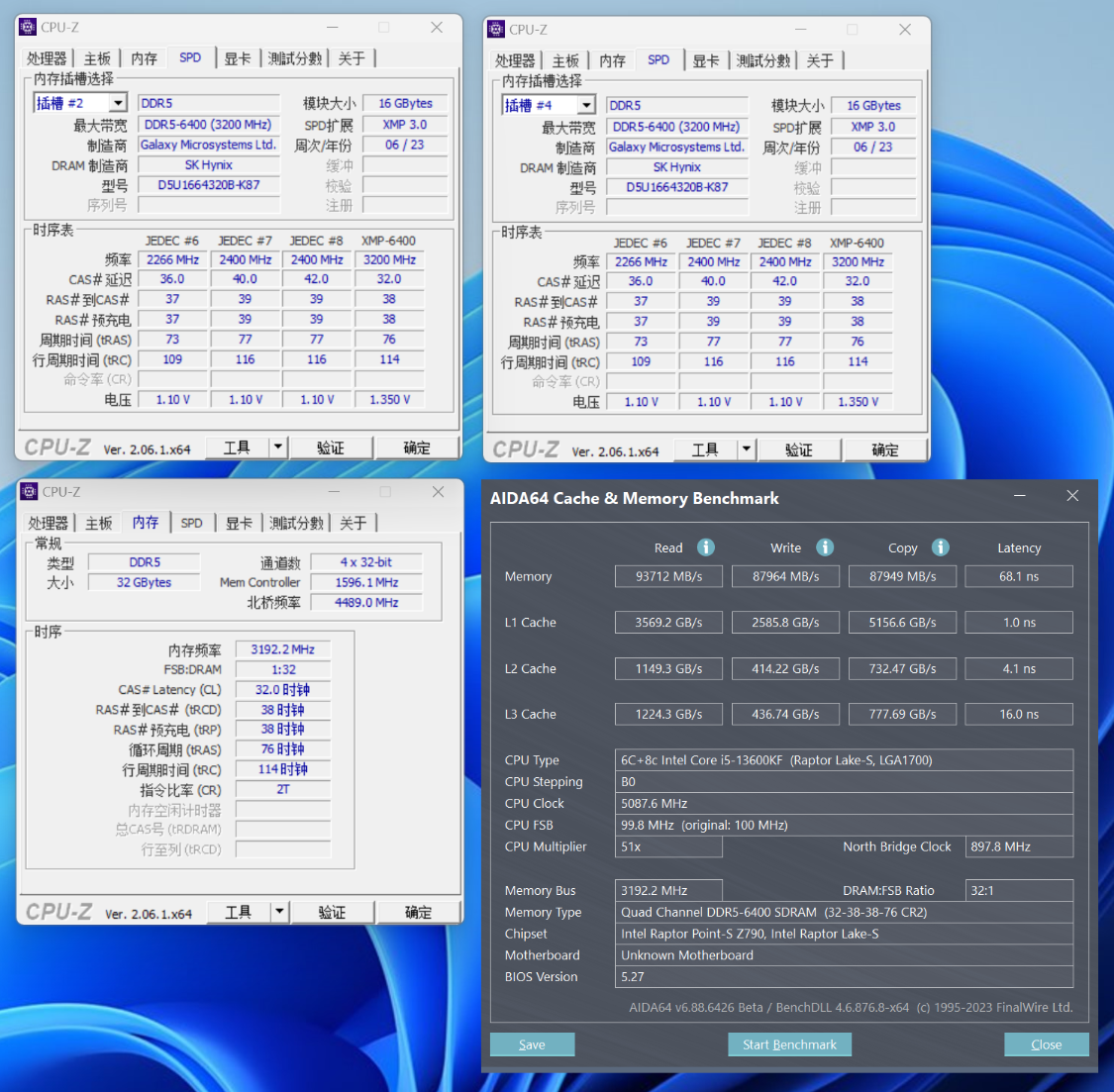Click 型号 field D5U1664320B-K87 in slot #2 window

click(209, 185)
